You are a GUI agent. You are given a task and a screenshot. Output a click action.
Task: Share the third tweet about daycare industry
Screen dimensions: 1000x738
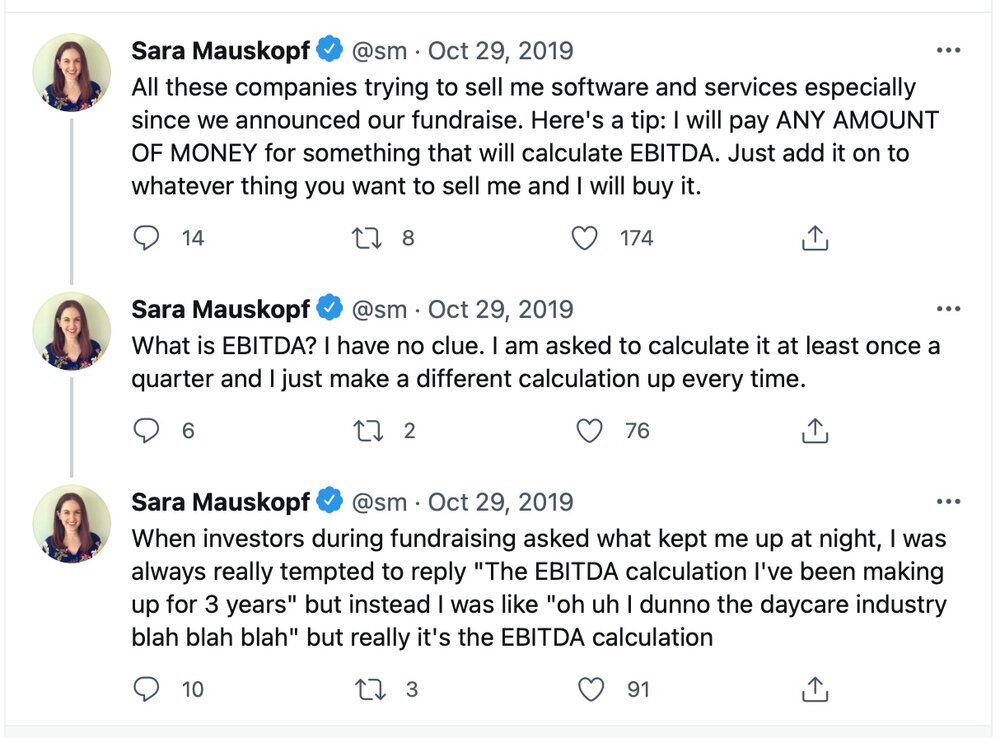coord(814,689)
